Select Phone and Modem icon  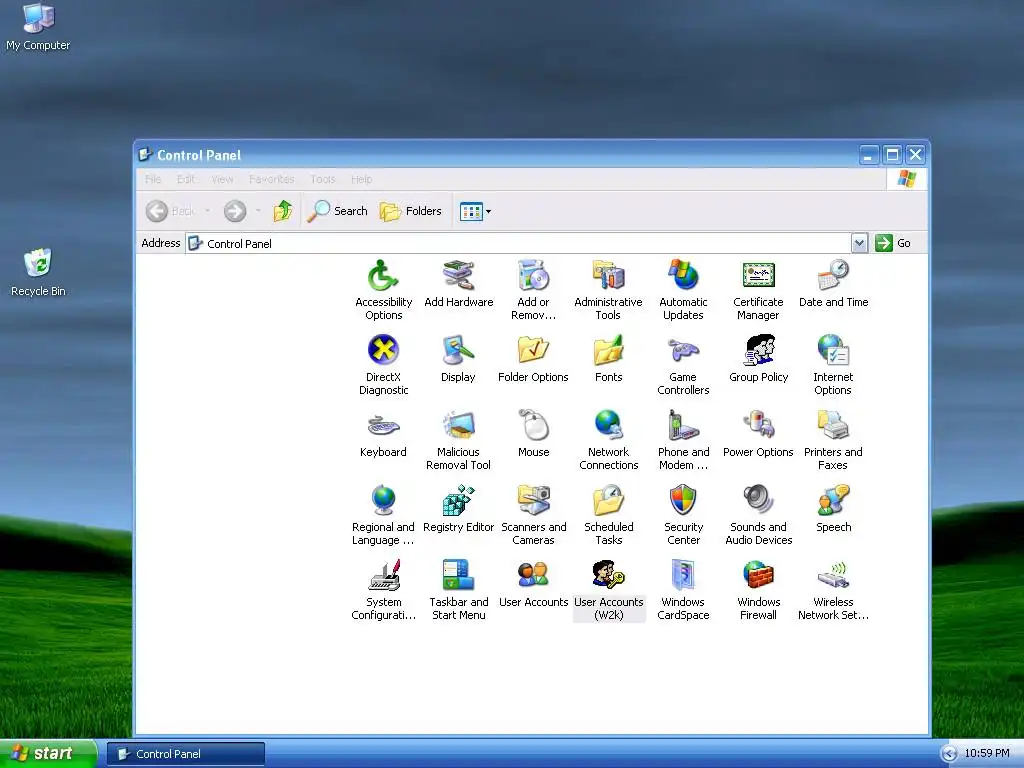683,440
